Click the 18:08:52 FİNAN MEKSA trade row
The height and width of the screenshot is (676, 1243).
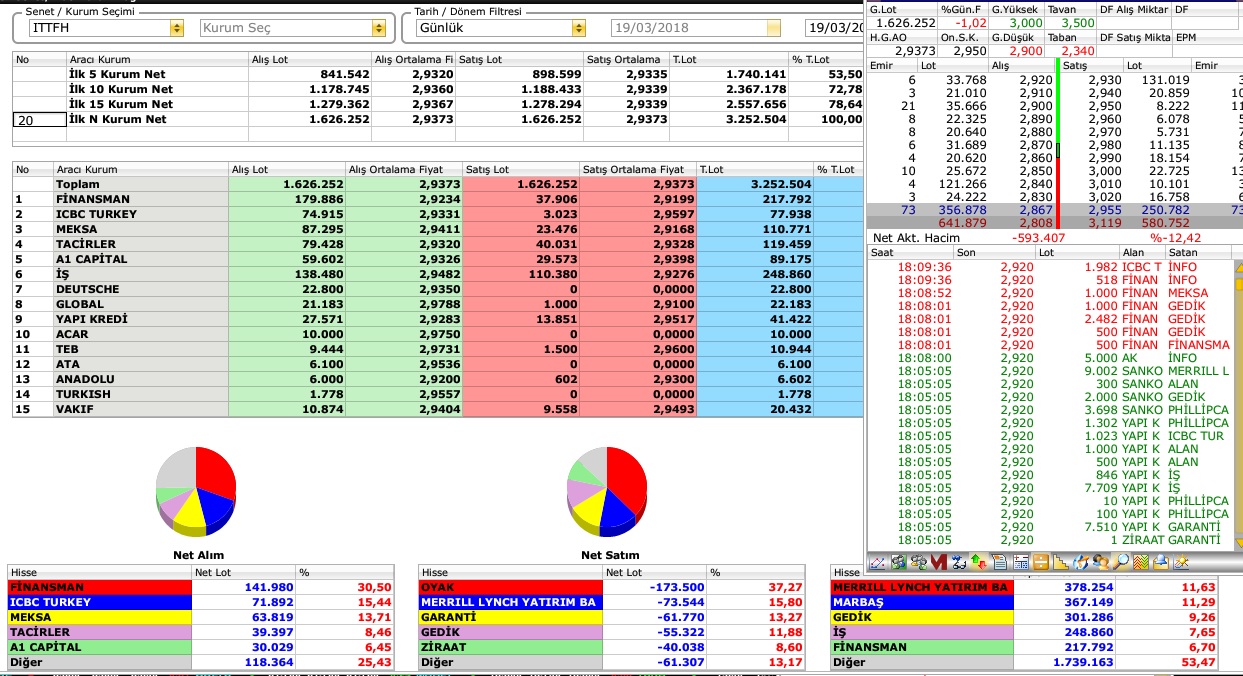pyautogui.click(x=1050, y=293)
